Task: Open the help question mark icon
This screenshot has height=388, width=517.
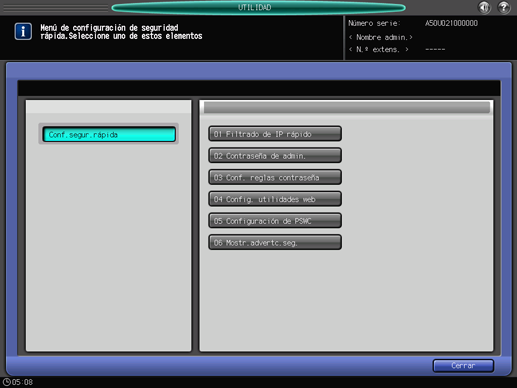Action: click(x=504, y=7)
